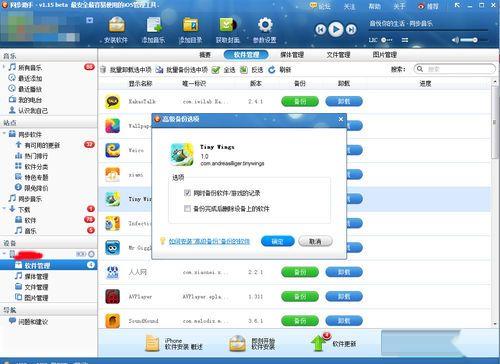The height and width of the screenshot is (364, 500).
Task: Check 同时备份软件/游戏的记录 checkbox
Action: [x=187, y=193]
